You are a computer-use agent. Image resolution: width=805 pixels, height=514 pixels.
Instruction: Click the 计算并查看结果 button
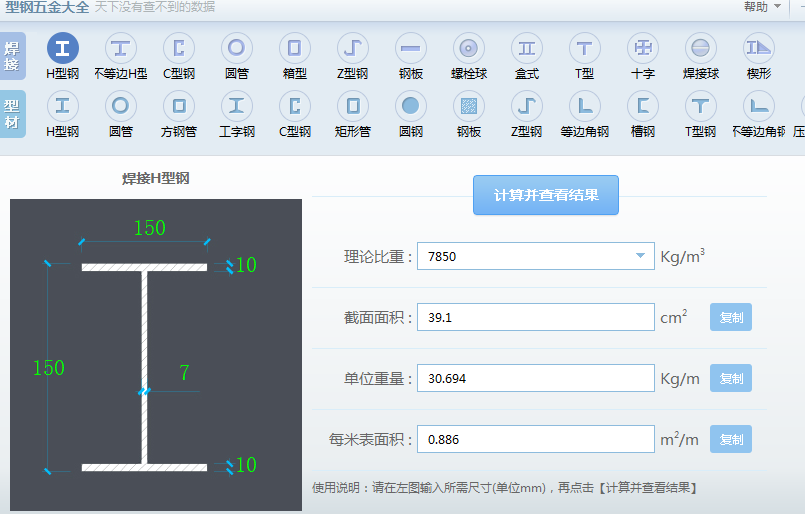pos(546,195)
